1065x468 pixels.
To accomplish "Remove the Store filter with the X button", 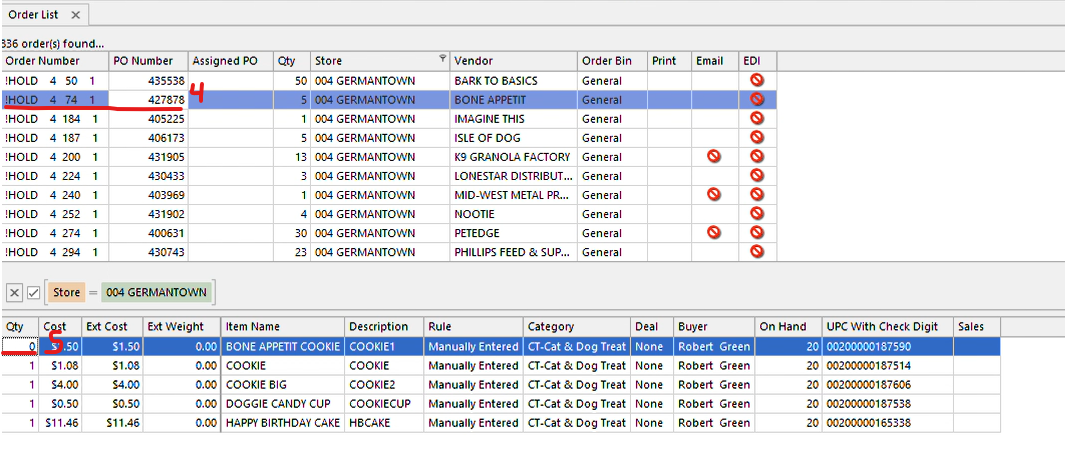I will point(14,293).
